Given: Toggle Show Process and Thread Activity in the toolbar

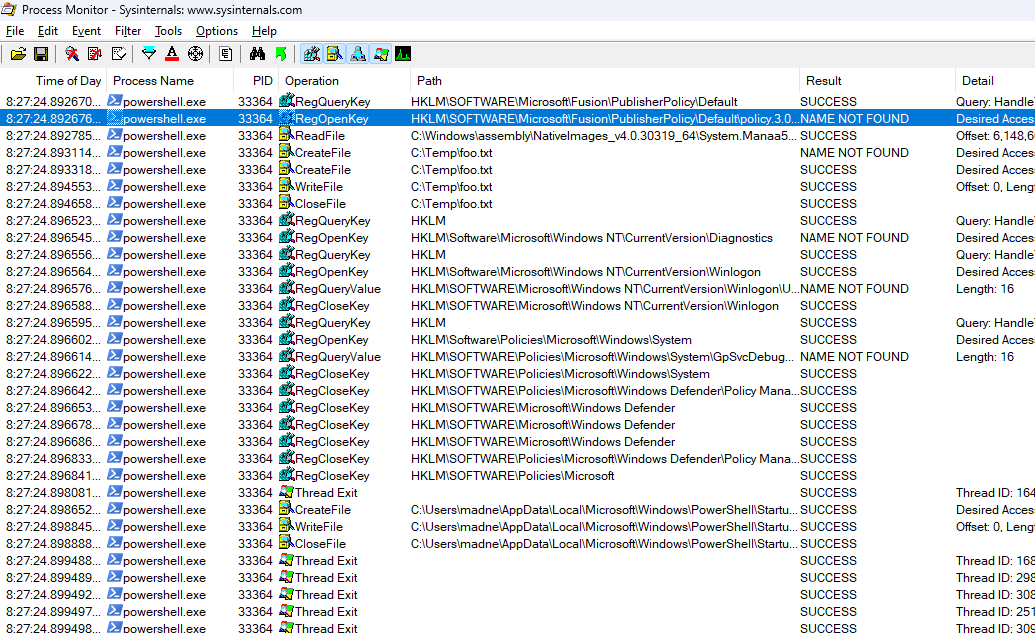Looking at the screenshot, I should tap(381, 54).
